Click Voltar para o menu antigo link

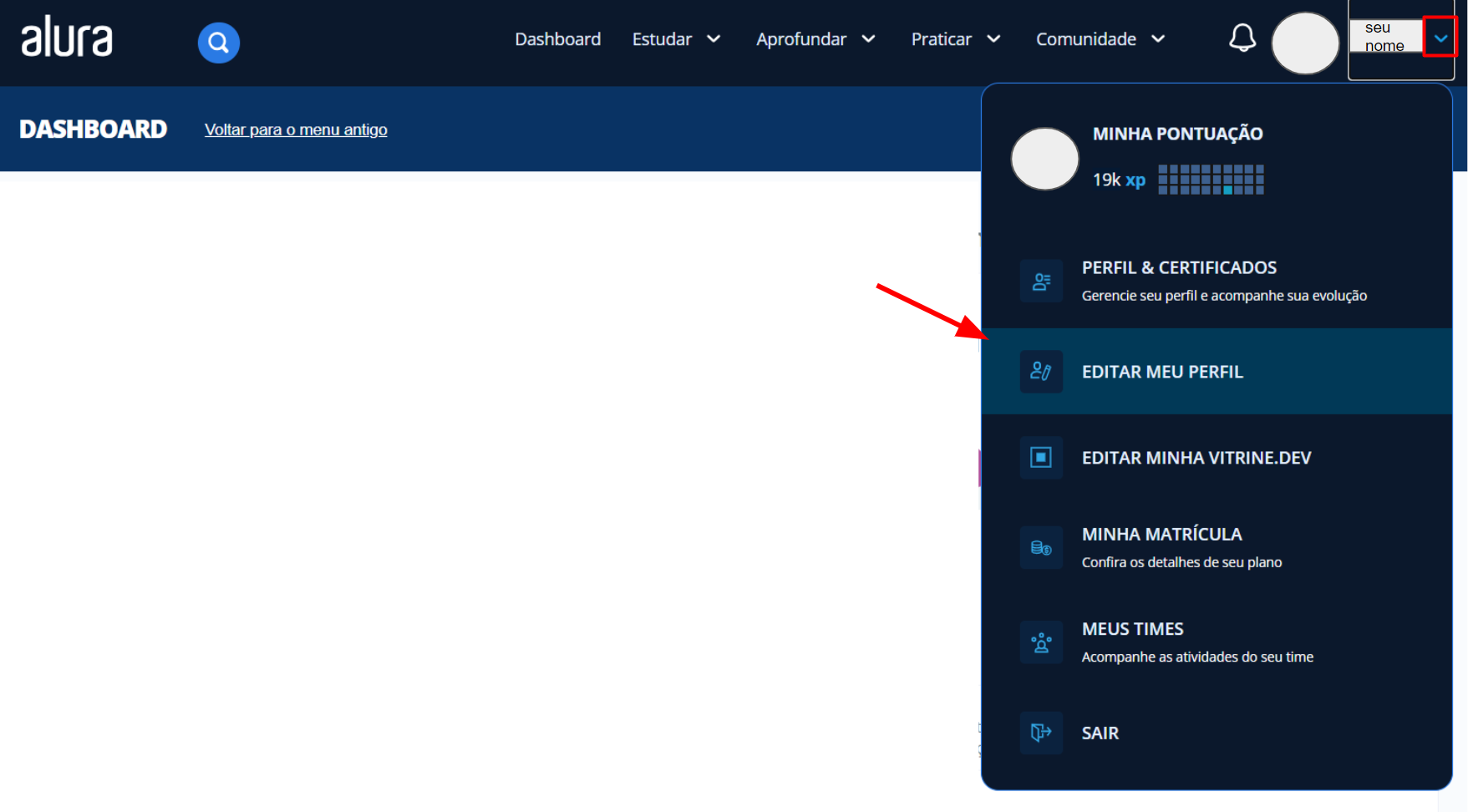(296, 129)
